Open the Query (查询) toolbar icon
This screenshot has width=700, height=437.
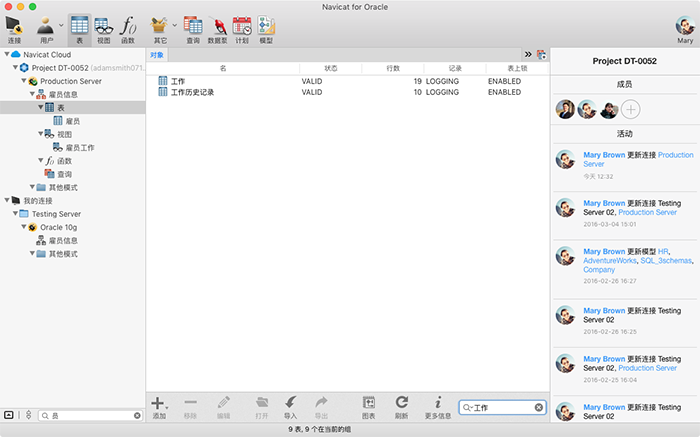[193, 30]
